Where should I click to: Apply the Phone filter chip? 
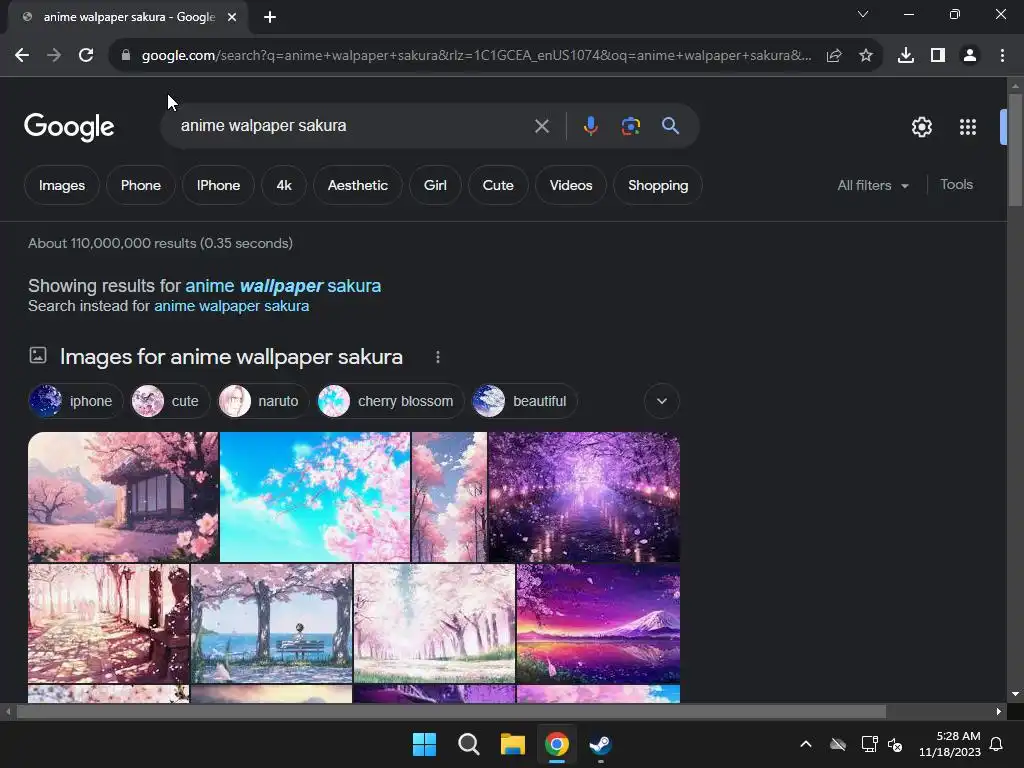140,185
